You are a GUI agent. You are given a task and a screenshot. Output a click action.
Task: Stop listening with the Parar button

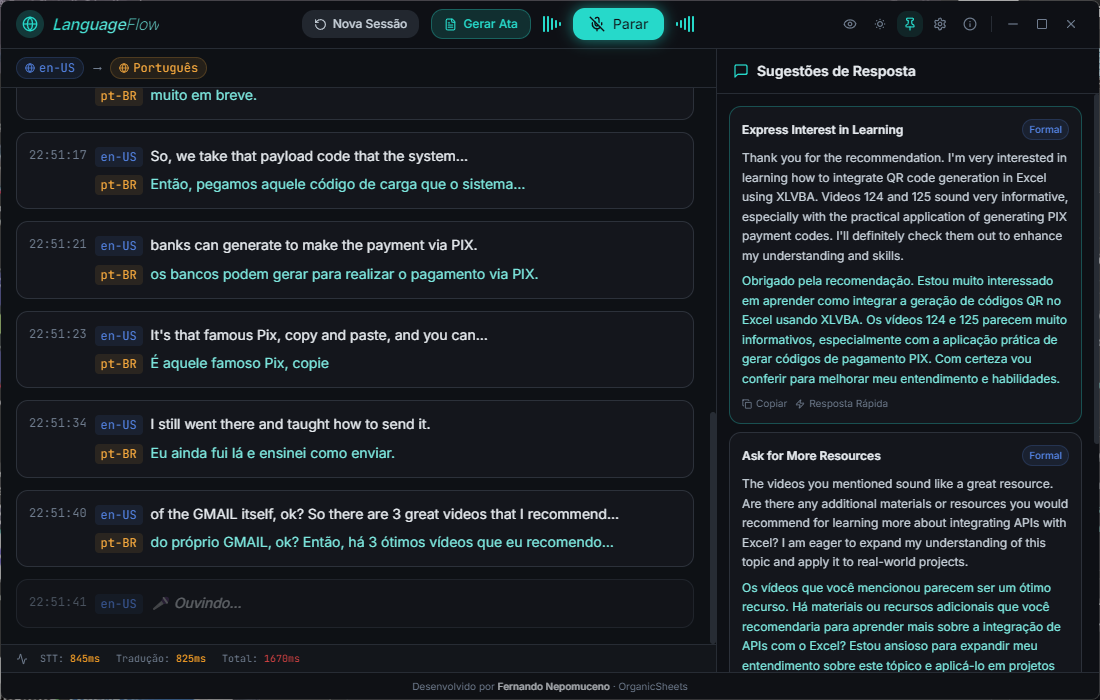(x=618, y=24)
